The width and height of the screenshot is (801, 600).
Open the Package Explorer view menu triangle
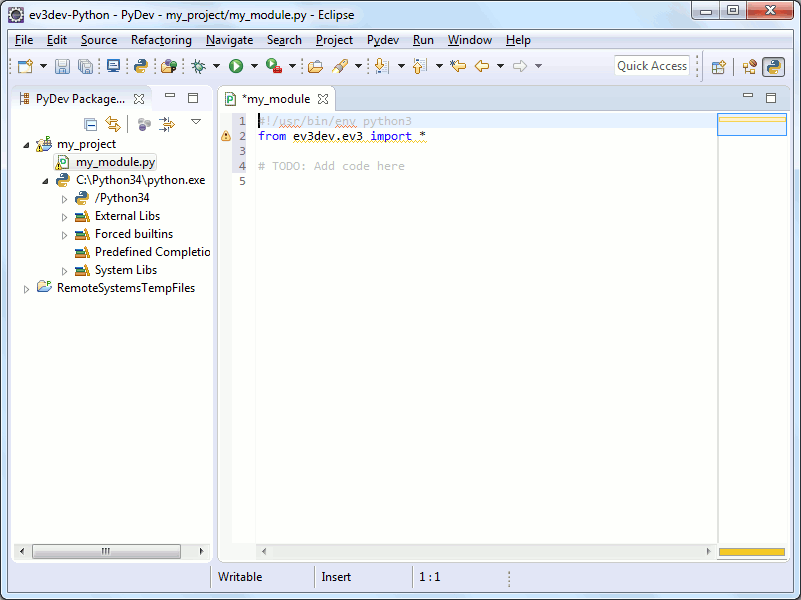196,122
